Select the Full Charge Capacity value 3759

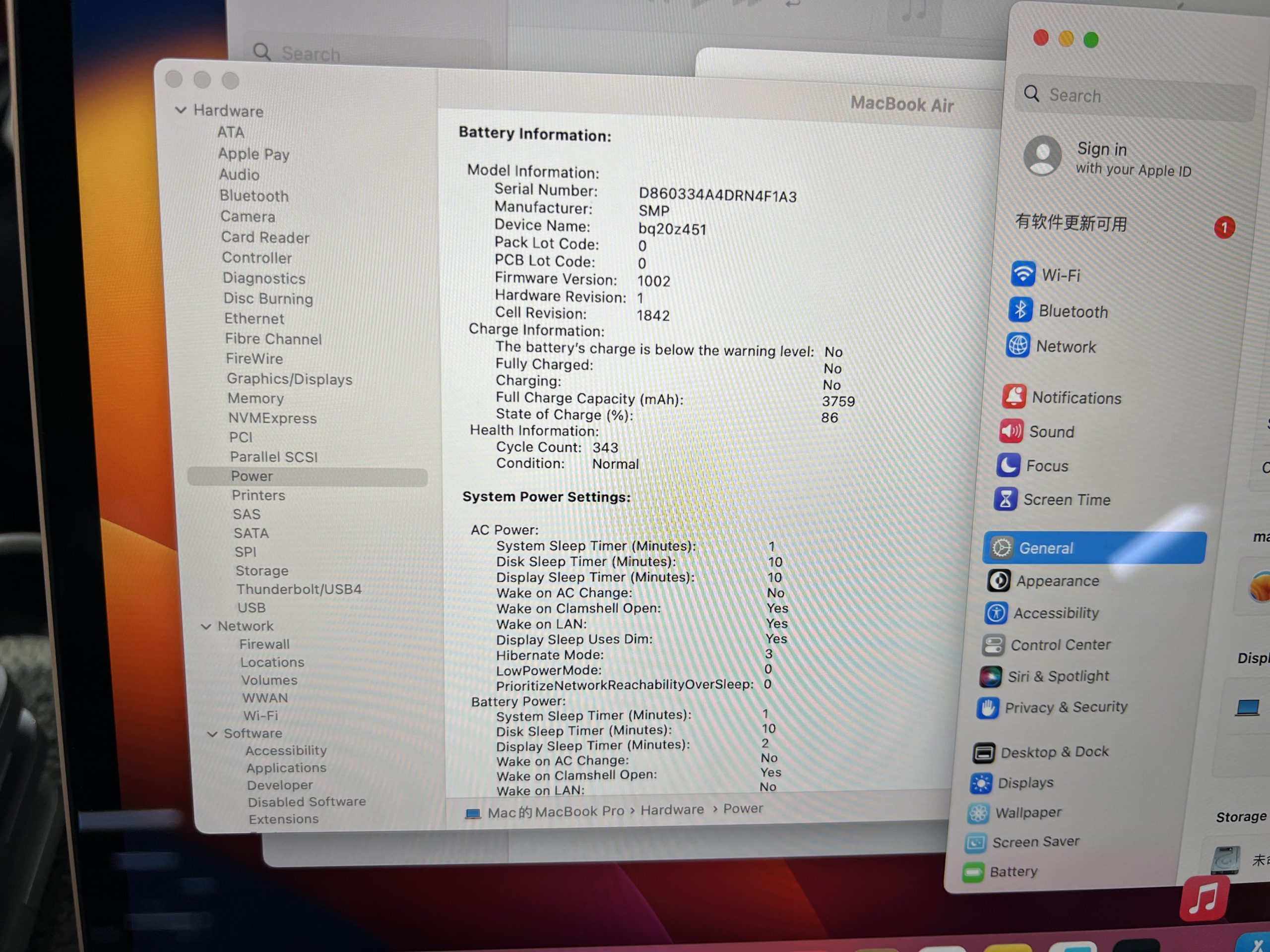[838, 401]
